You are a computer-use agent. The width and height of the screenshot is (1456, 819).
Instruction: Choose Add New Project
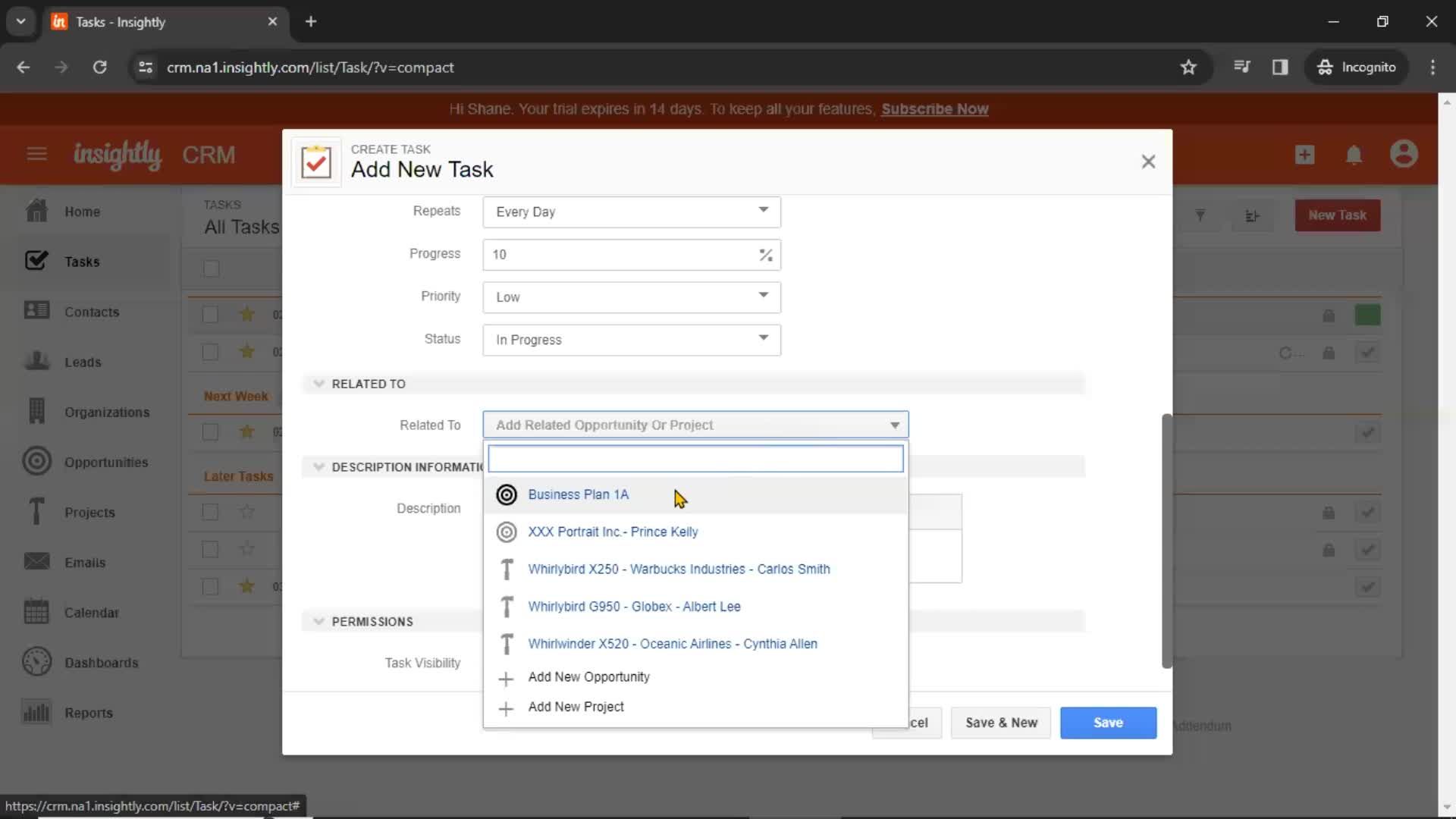click(695, 707)
